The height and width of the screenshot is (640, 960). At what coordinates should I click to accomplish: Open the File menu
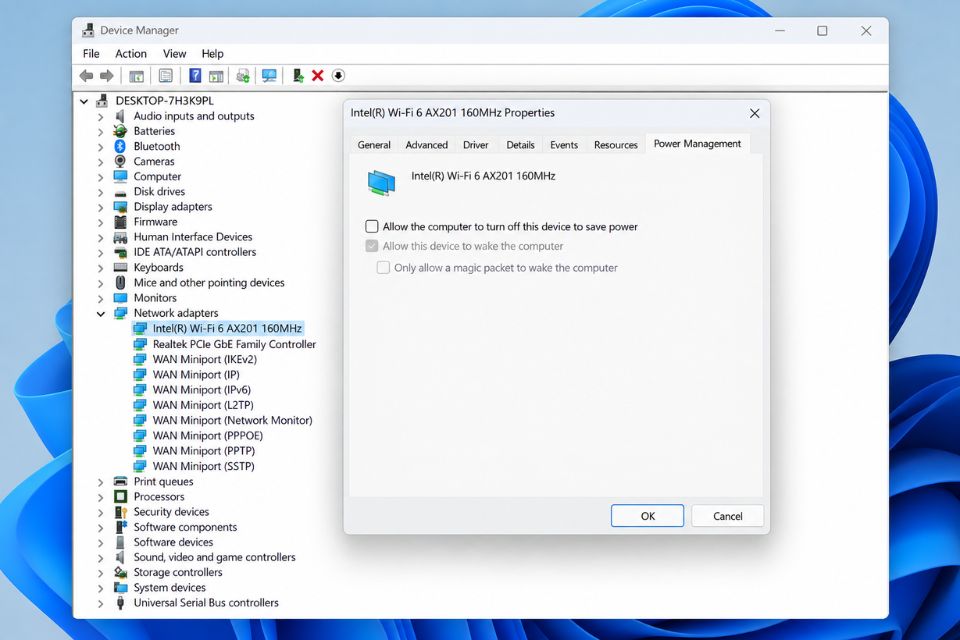[91, 54]
